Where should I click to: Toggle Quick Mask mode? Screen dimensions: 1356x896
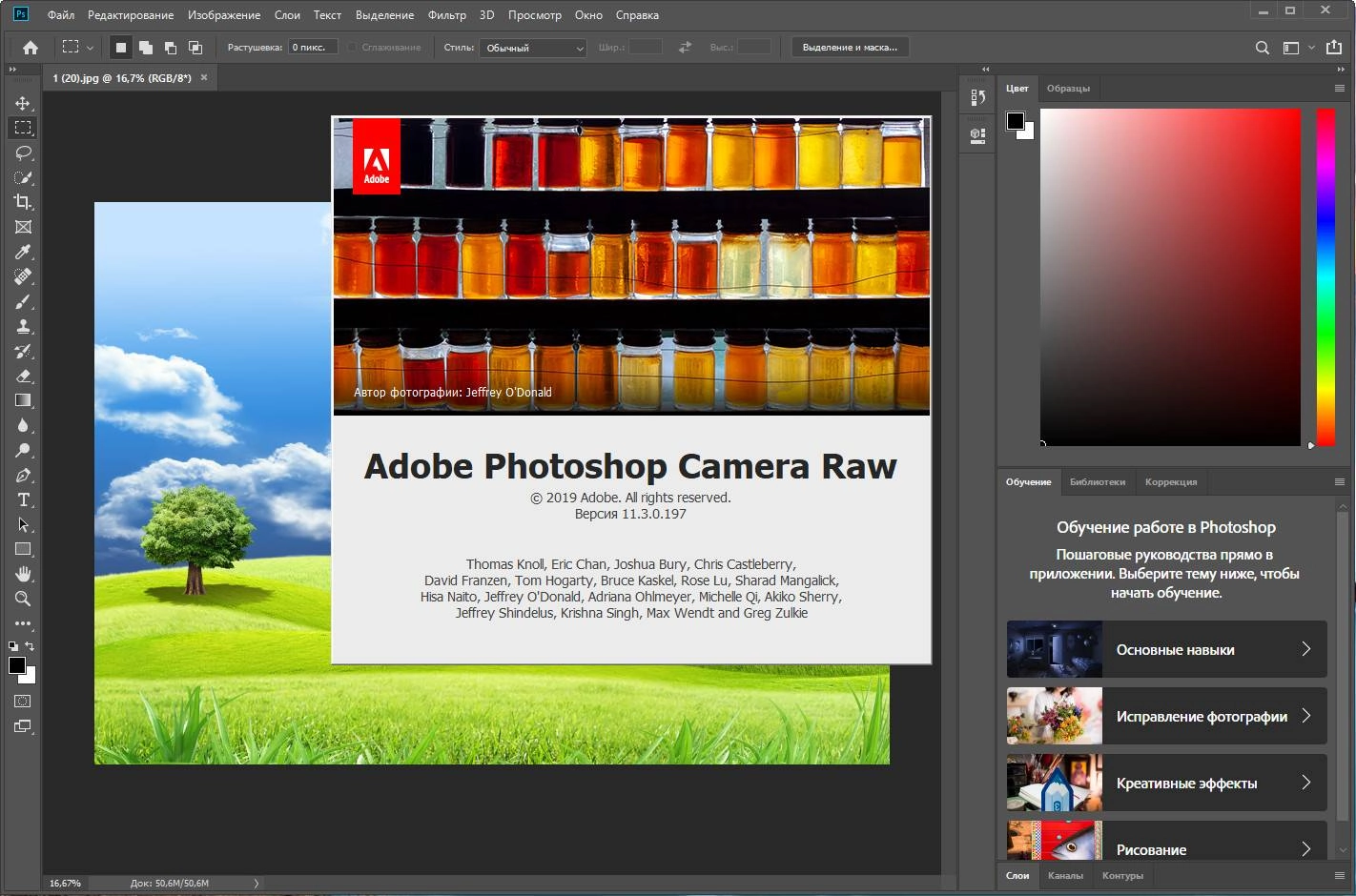click(x=23, y=701)
